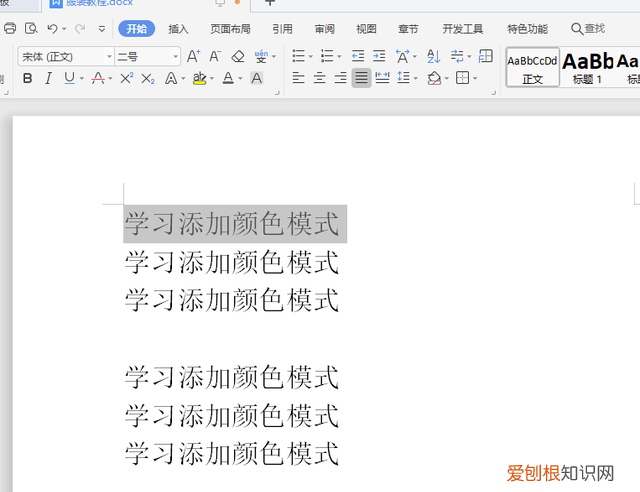Apply font color A button

[x=228, y=78]
